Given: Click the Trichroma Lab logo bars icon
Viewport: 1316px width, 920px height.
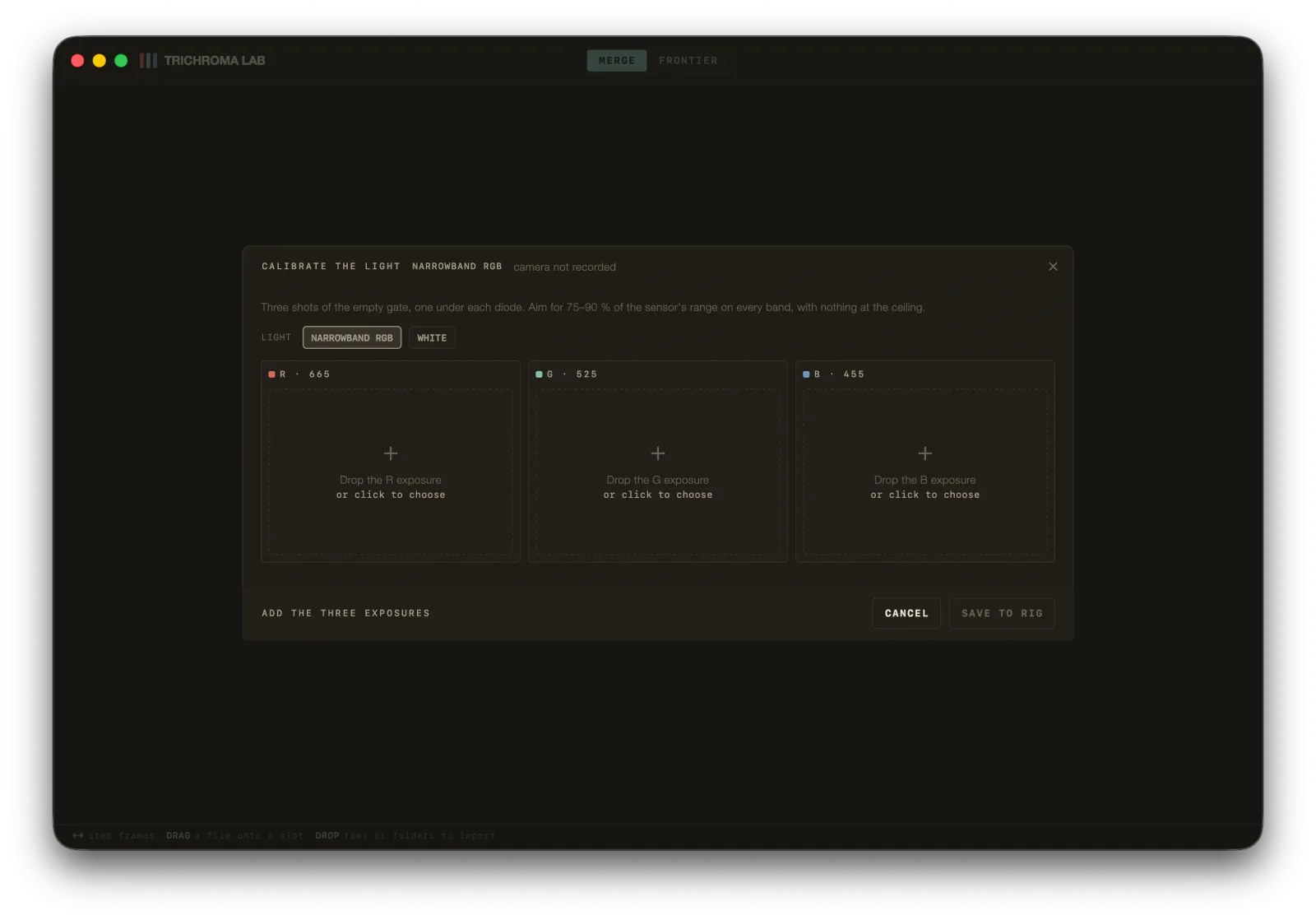Looking at the screenshot, I should tap(148, 60).
